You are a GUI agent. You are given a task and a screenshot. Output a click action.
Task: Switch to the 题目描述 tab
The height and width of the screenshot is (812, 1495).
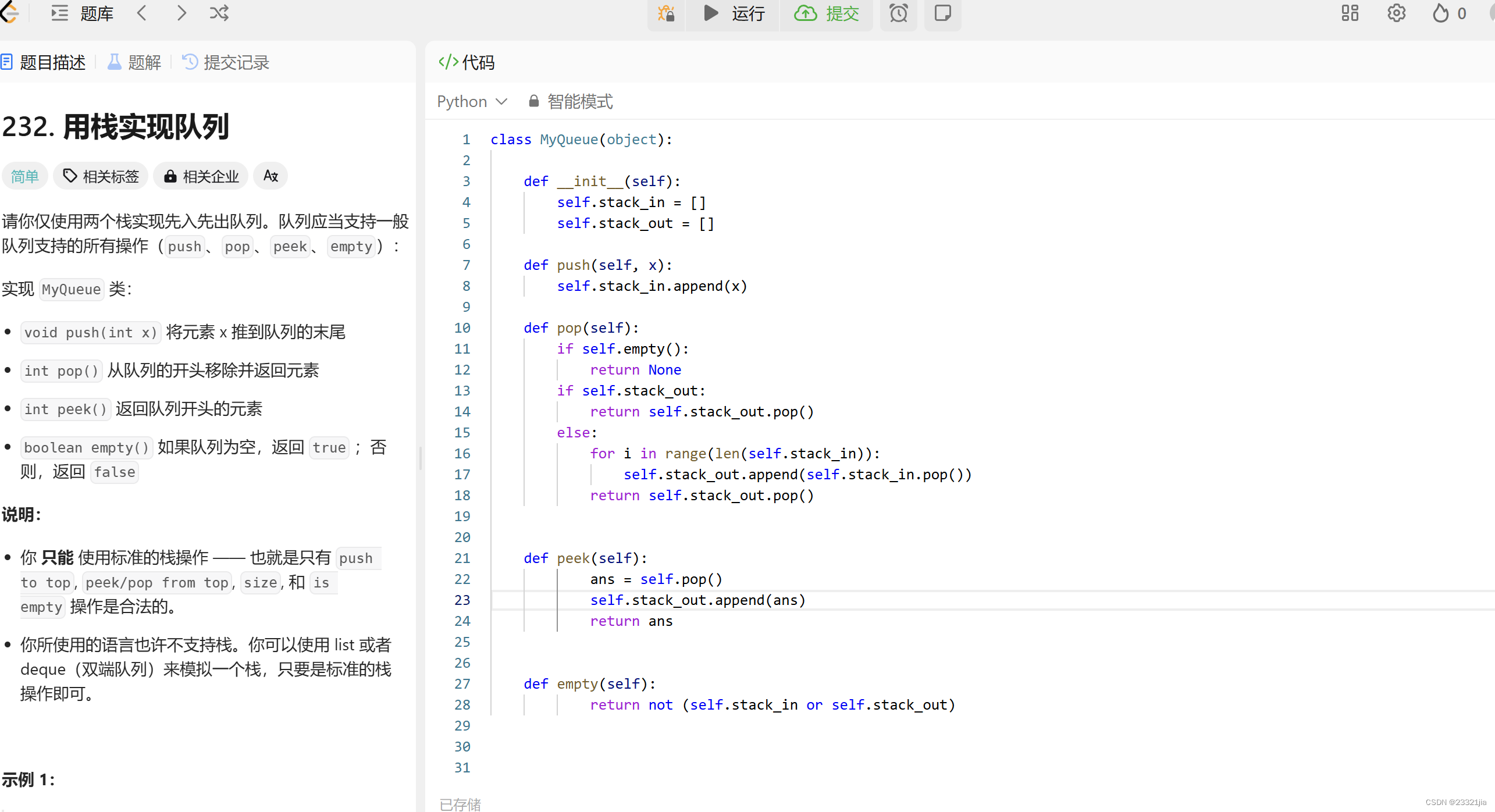click(x=44, y=62)
